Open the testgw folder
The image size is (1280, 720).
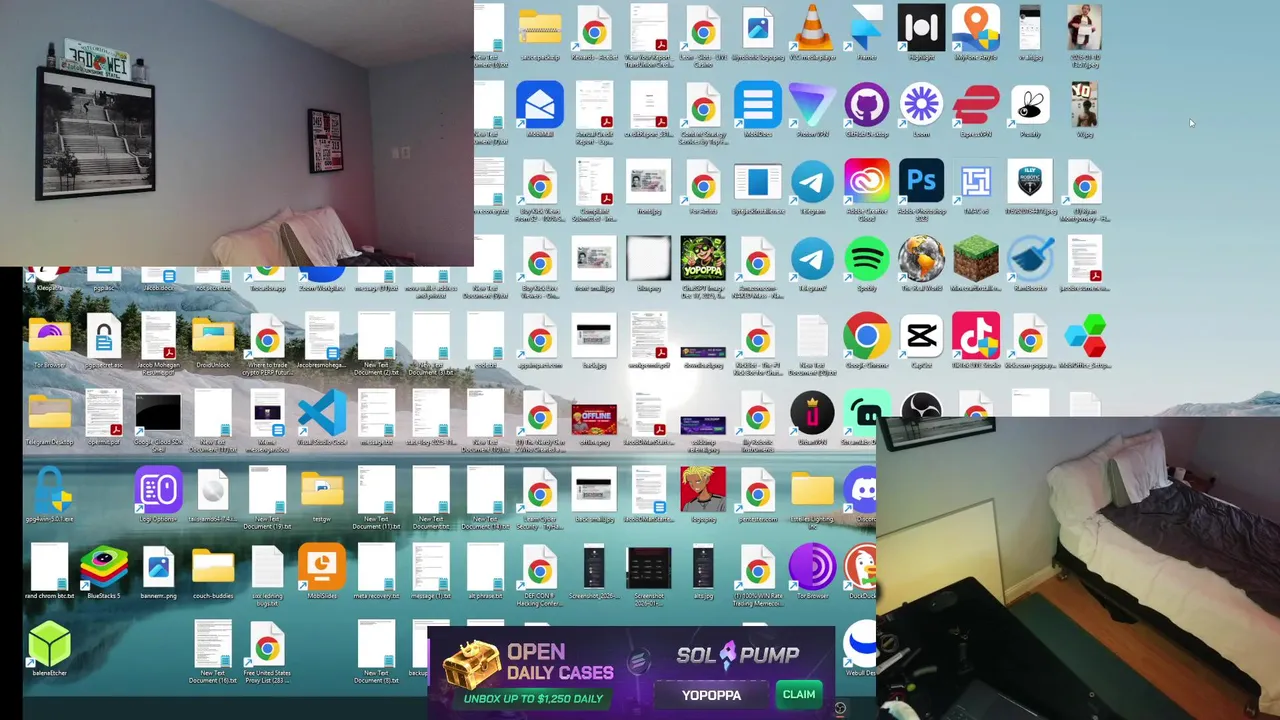[x=322, y=490]
